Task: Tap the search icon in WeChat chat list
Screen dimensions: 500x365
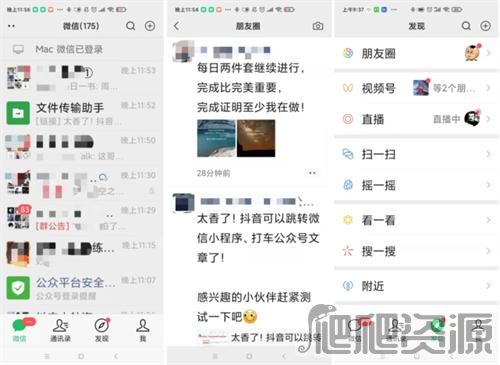Action: coord(131,26)
